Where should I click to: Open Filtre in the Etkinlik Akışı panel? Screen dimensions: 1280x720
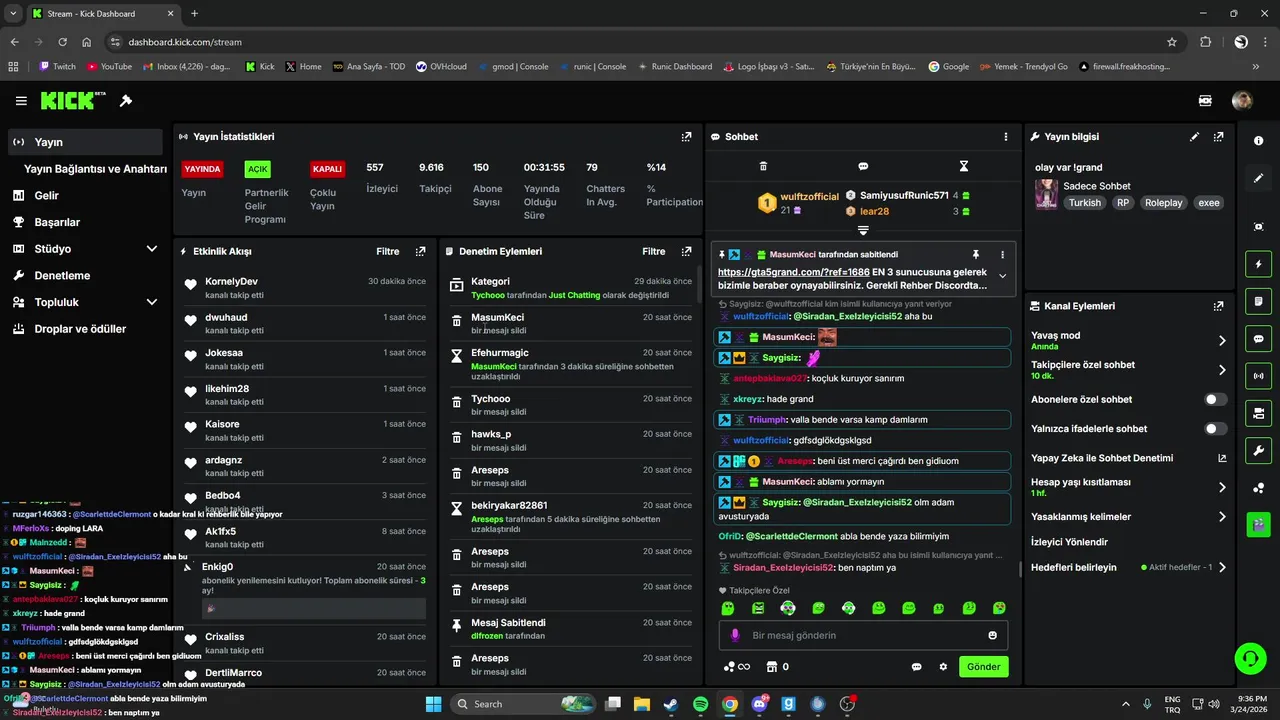pos(387,252)
